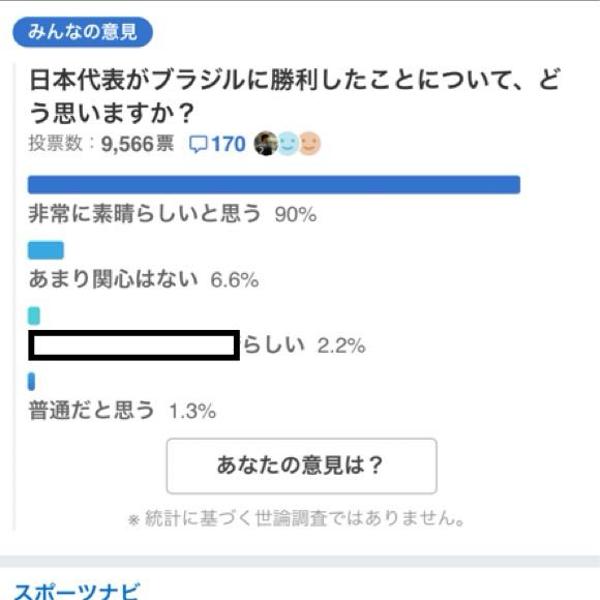
Task: Pick the 普通だと思う option
Action: pyautogui.click(x=92, y=410)
